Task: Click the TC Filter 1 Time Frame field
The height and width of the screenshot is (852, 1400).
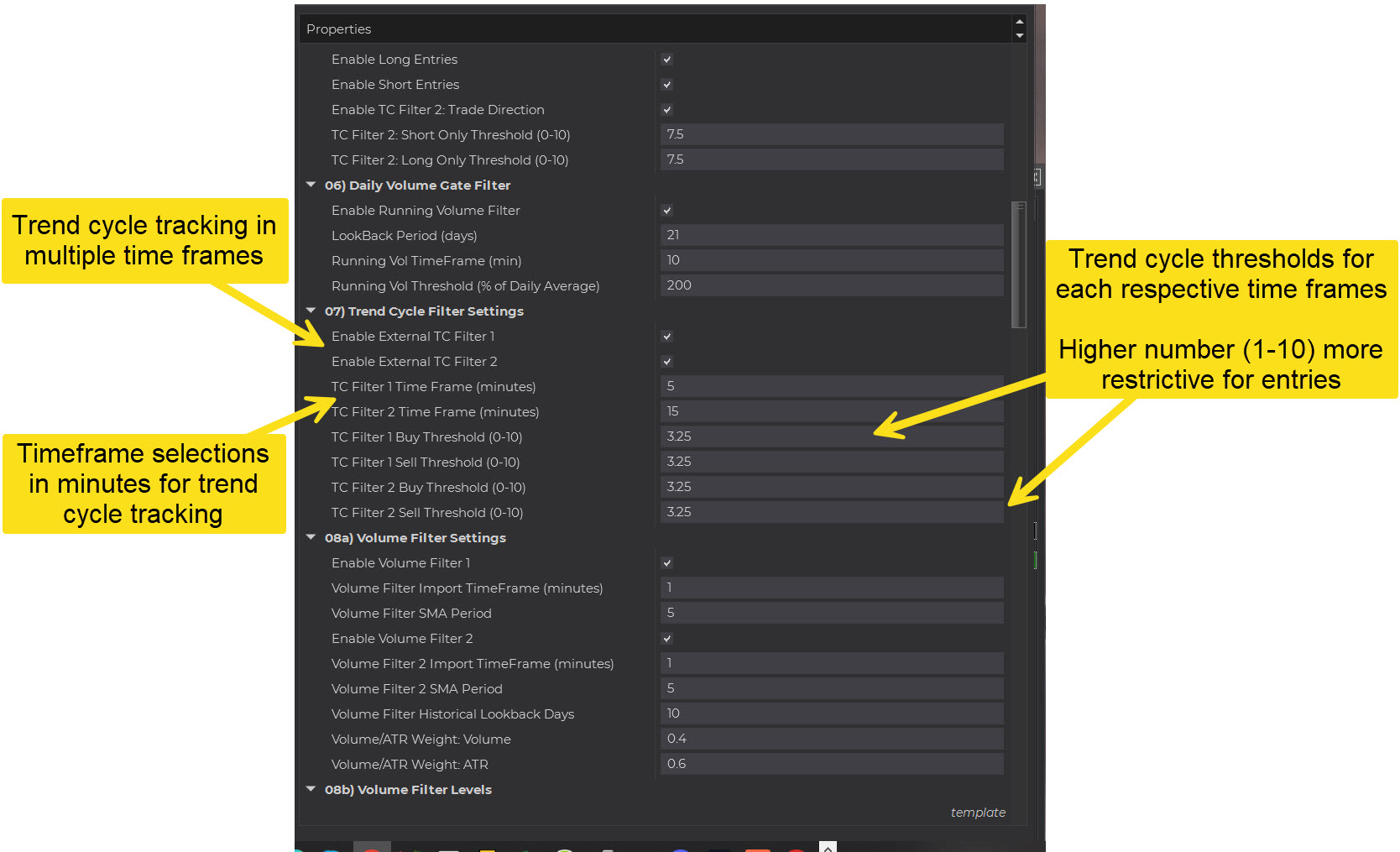Action: [x=831, y=386]
